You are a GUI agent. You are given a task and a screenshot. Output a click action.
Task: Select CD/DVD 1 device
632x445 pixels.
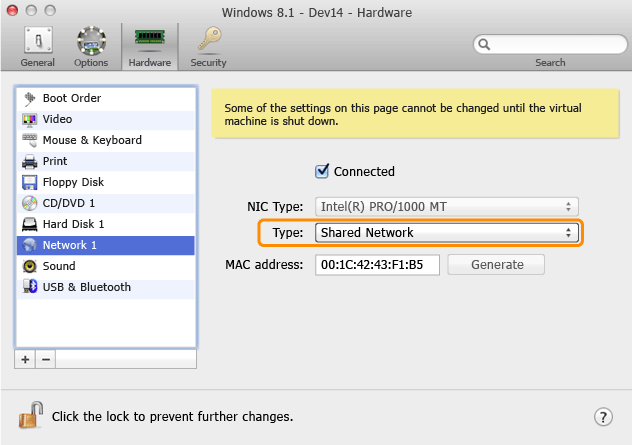(106, 203)
